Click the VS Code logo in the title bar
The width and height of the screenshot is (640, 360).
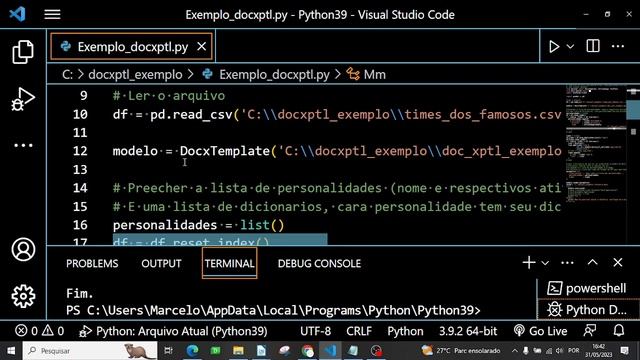tap(18, 14)
